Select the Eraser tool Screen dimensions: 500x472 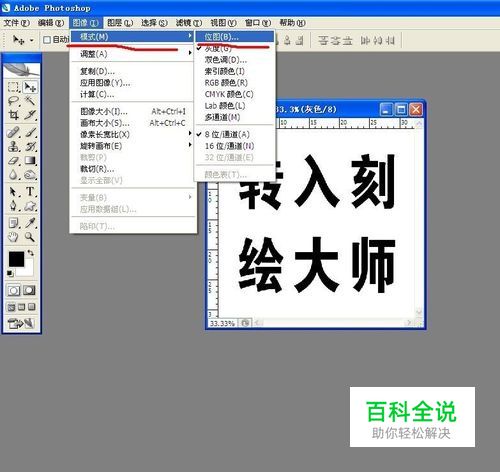point(14,160)
